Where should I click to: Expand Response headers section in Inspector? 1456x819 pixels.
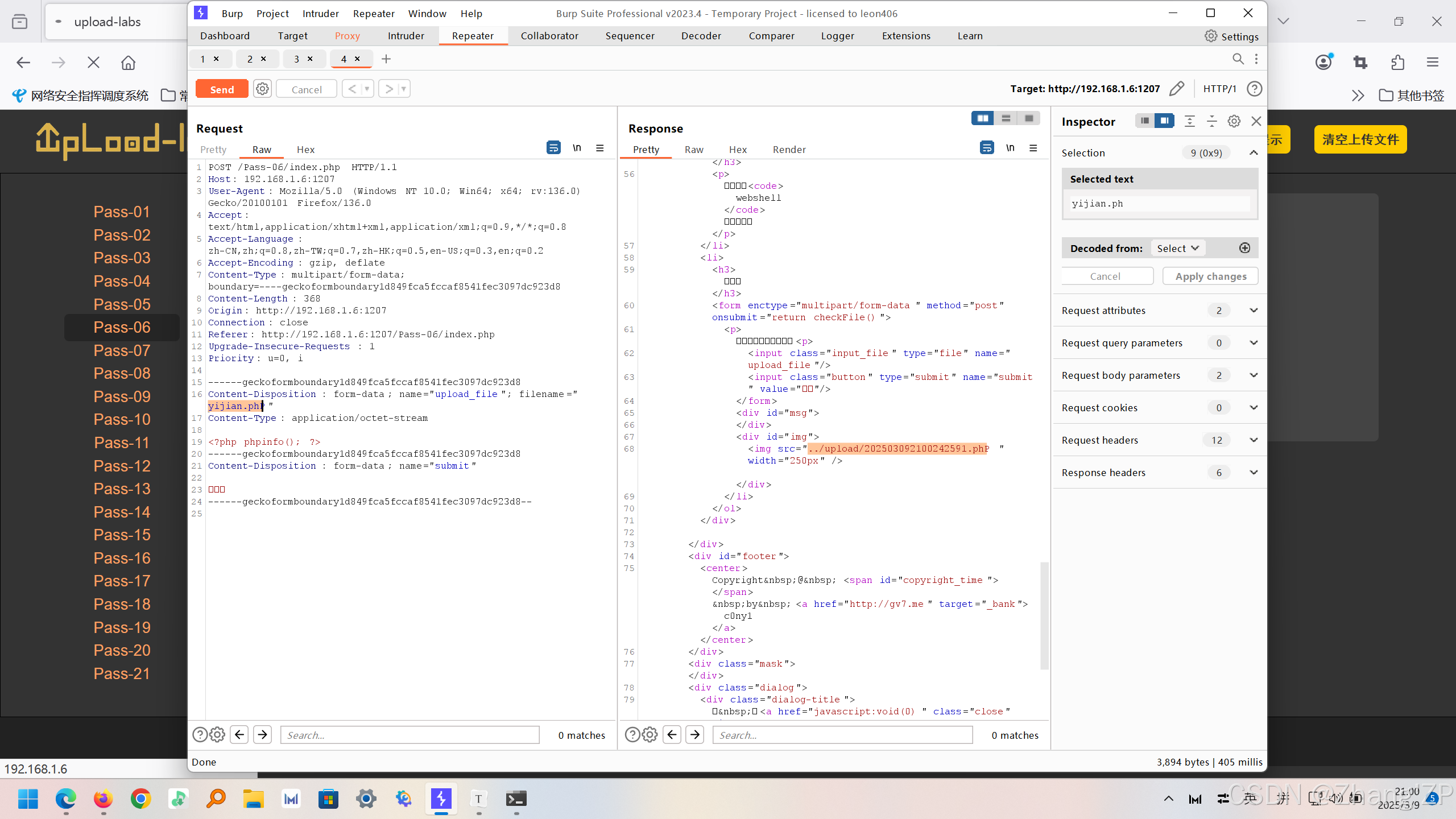point(1254,472)
